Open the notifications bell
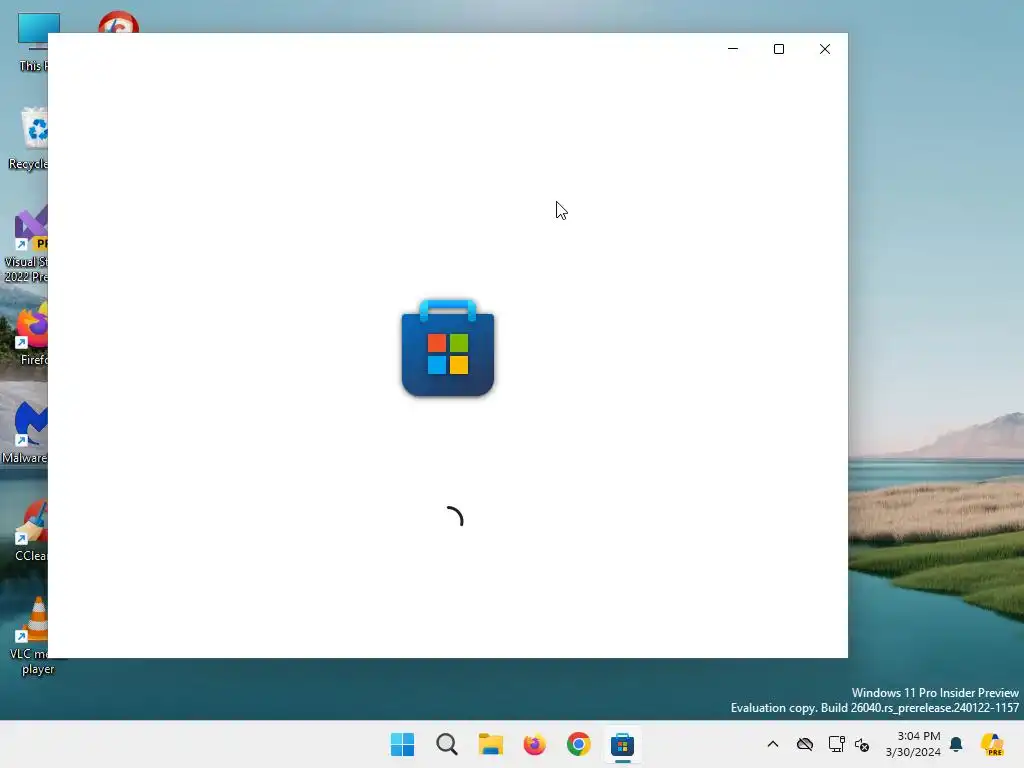The image size is (1024, 768). (x=956, y=744)
